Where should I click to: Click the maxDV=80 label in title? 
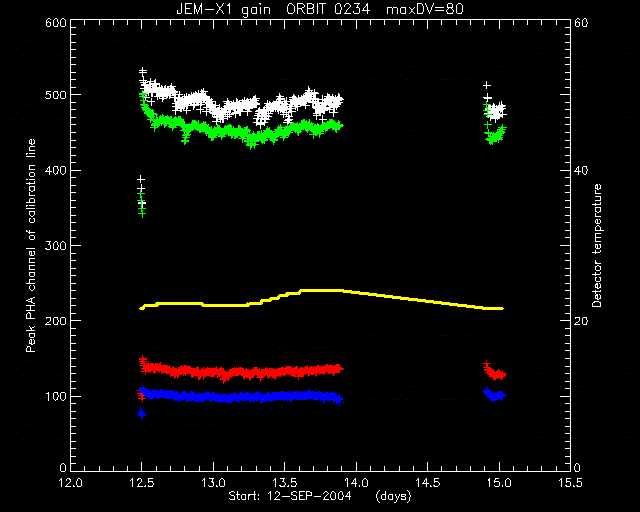click(424, 9)
